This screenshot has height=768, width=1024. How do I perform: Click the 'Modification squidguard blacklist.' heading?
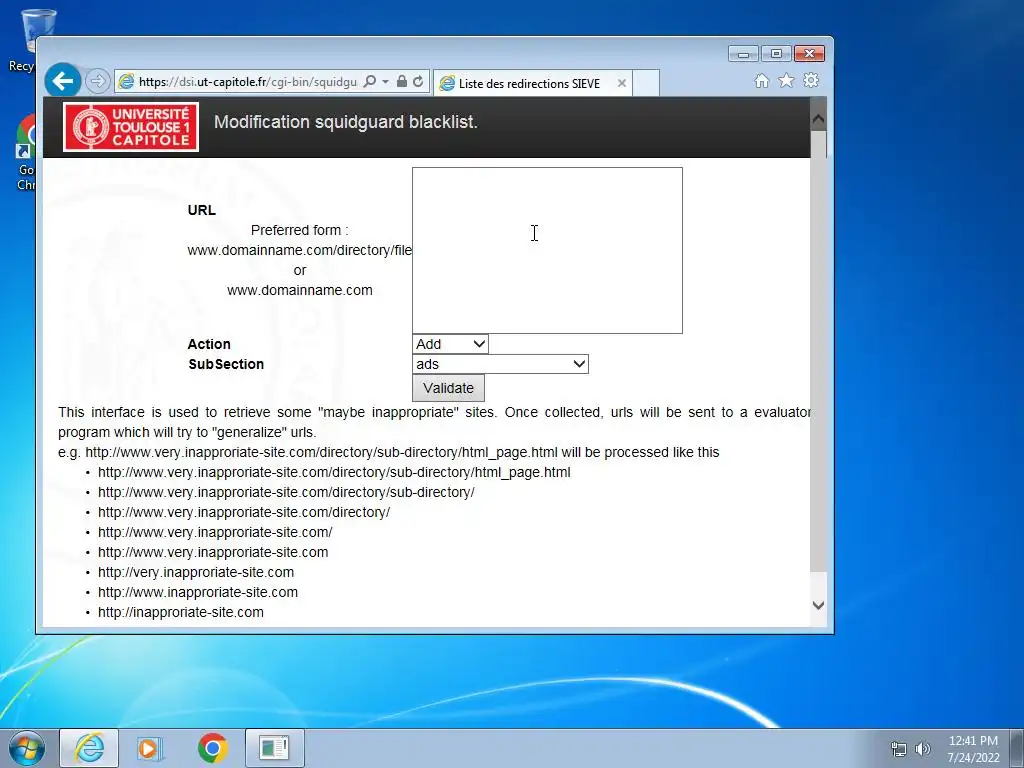pos(346,122)
